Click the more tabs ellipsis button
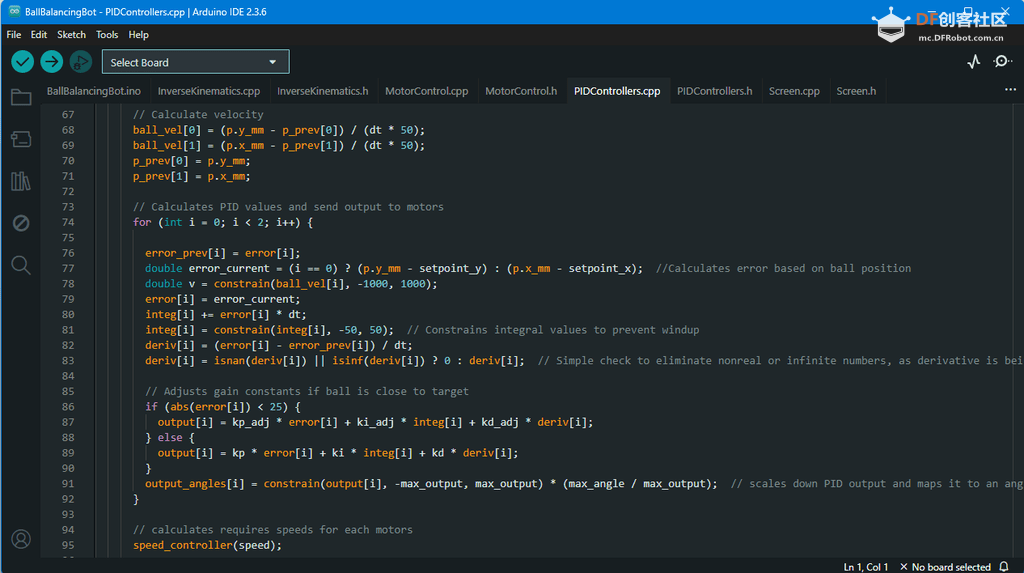The height and width of the screenshot is (573, 1024). pos(1010,90)
